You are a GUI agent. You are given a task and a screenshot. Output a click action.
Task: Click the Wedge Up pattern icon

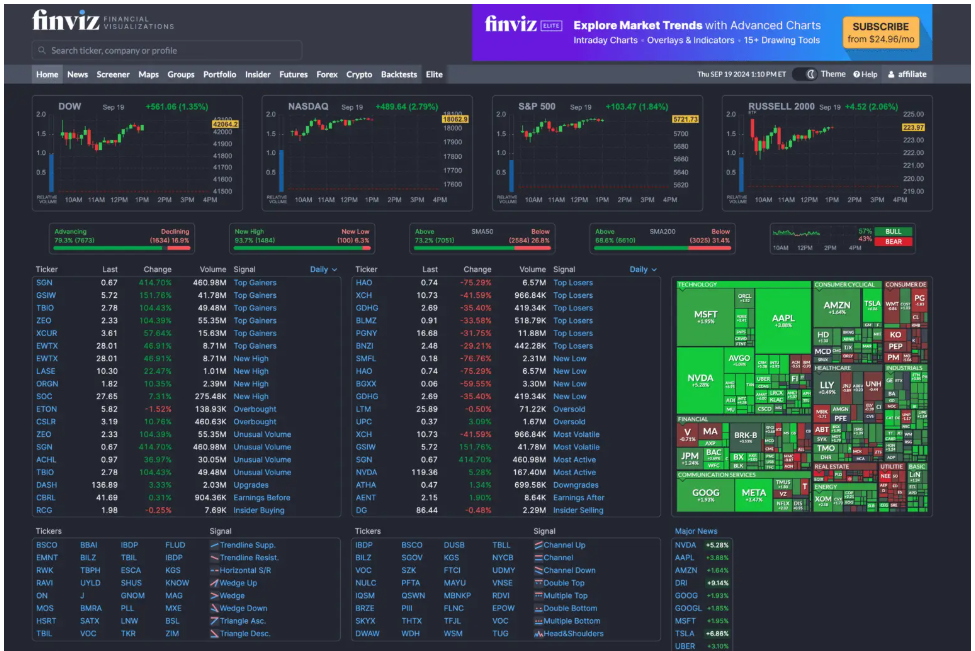point(213,583)
